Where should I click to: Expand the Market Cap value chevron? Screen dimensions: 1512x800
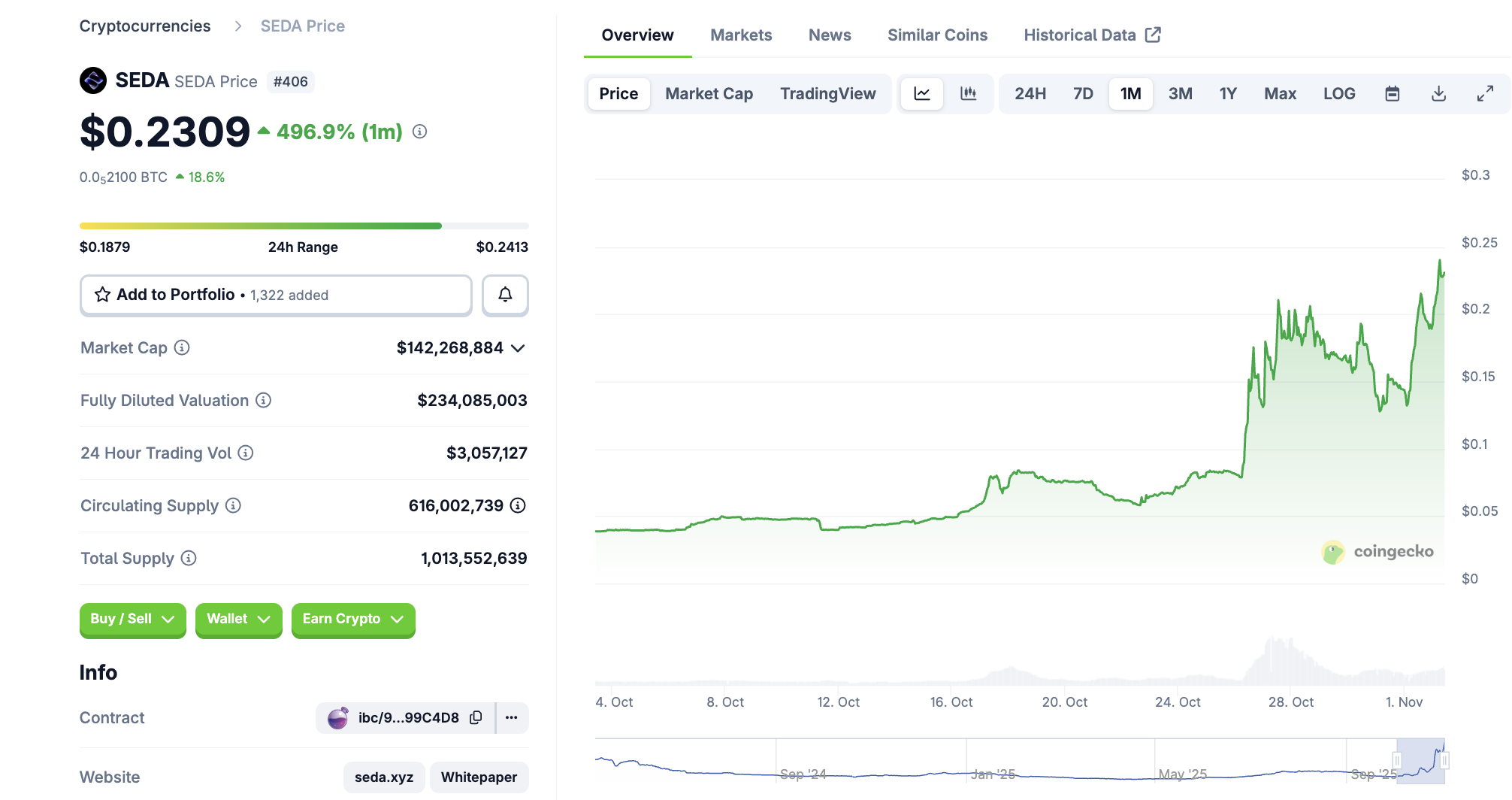coord(518,348)
